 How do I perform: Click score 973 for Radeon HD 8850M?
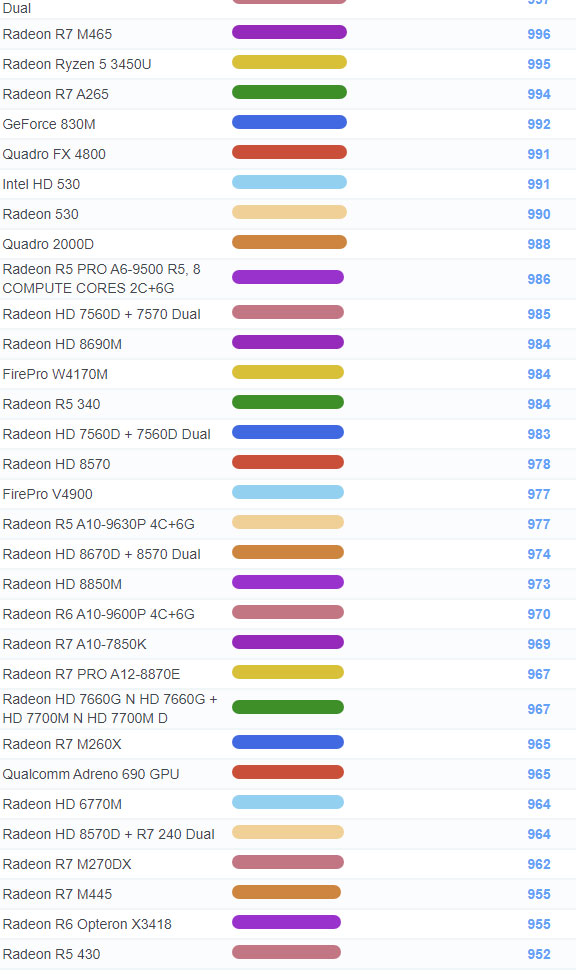[539, 584]
